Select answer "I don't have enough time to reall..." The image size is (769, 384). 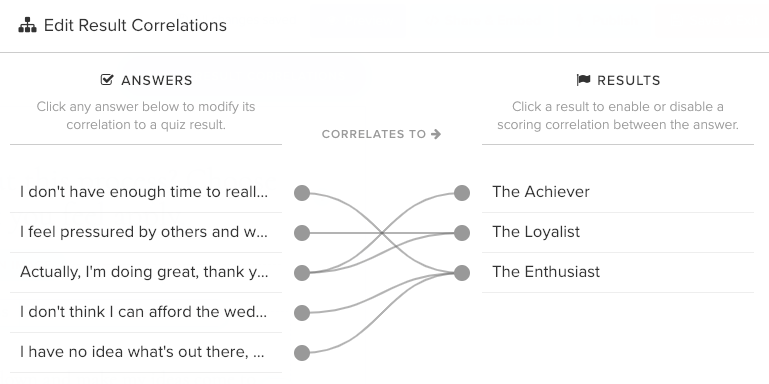(x=146, y=192)
